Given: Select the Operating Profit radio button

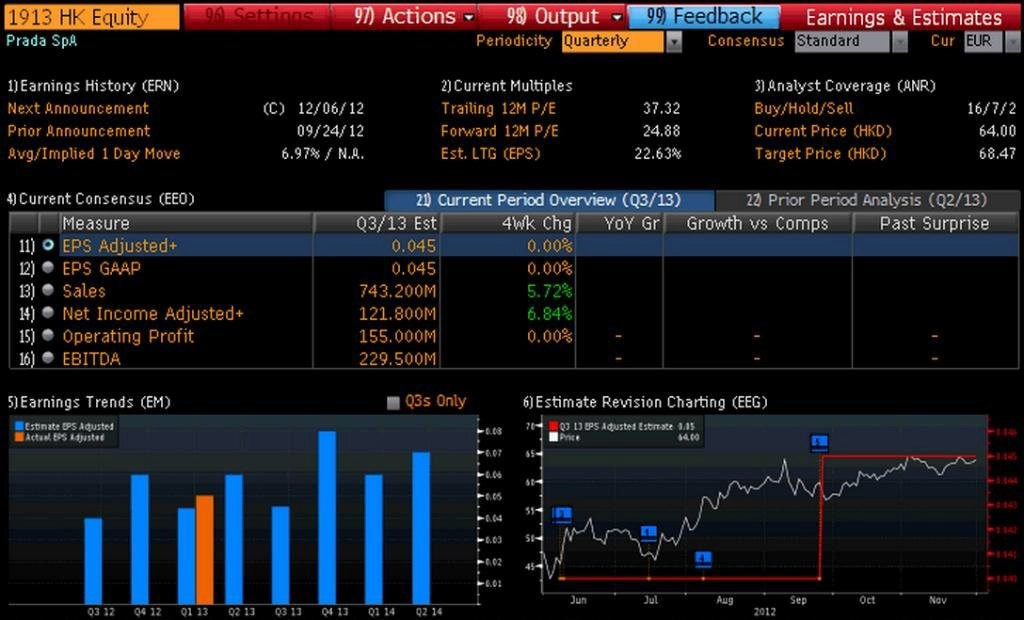Looking at the screenshot, I should point(48,335).
